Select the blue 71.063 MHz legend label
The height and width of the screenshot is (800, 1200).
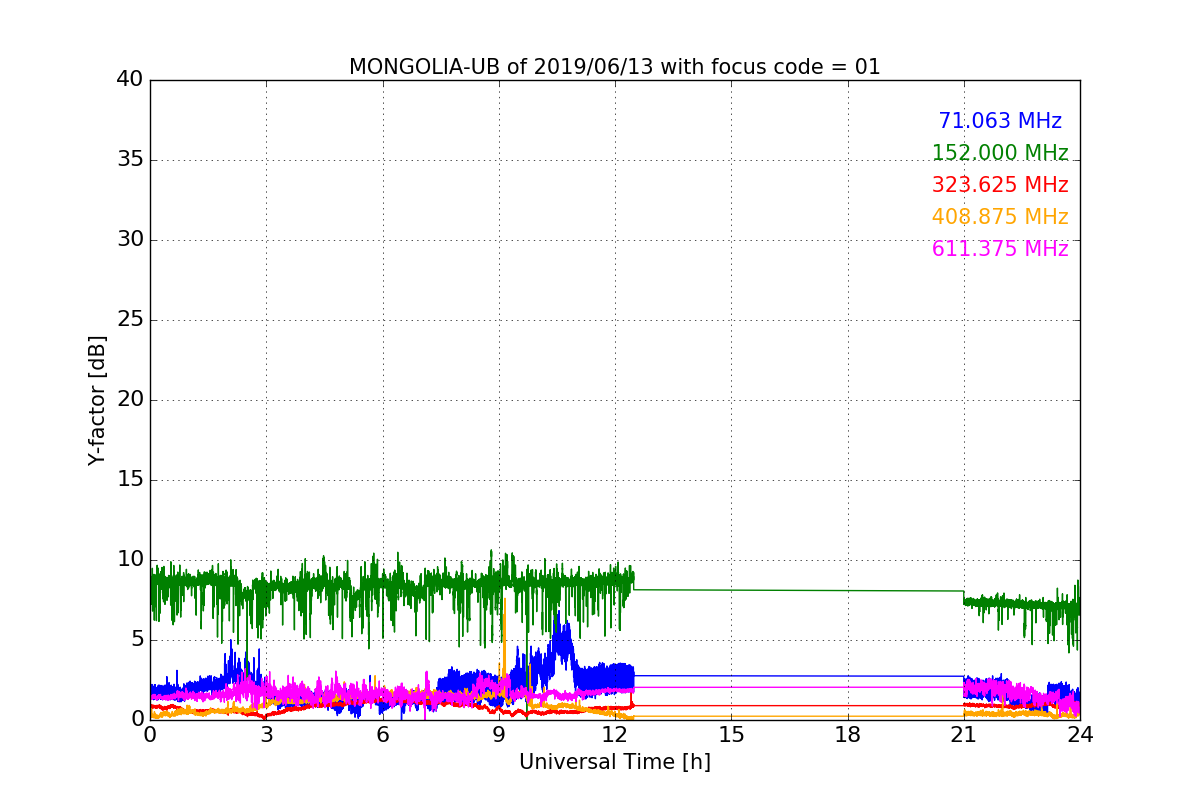[x=1000, y=121]
